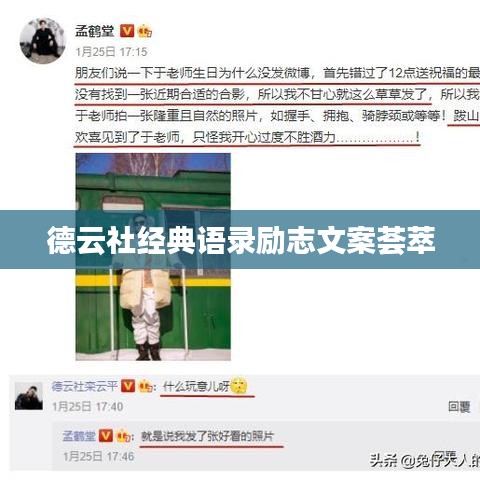Click comment timestamp 1月25日 17:40
The width and height of the screenshot is (480, 480).
pos(88,407)
